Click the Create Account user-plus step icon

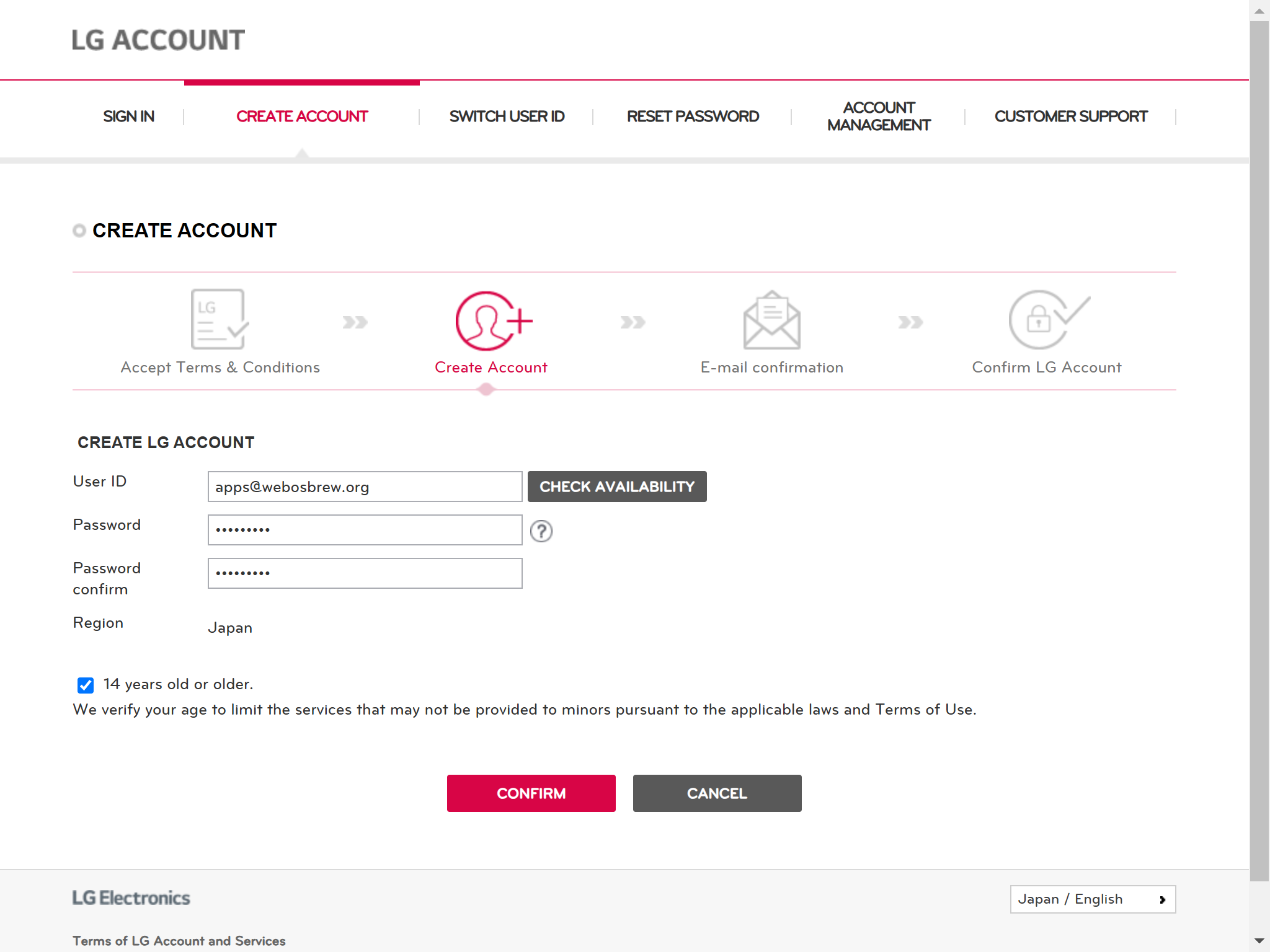494,320
